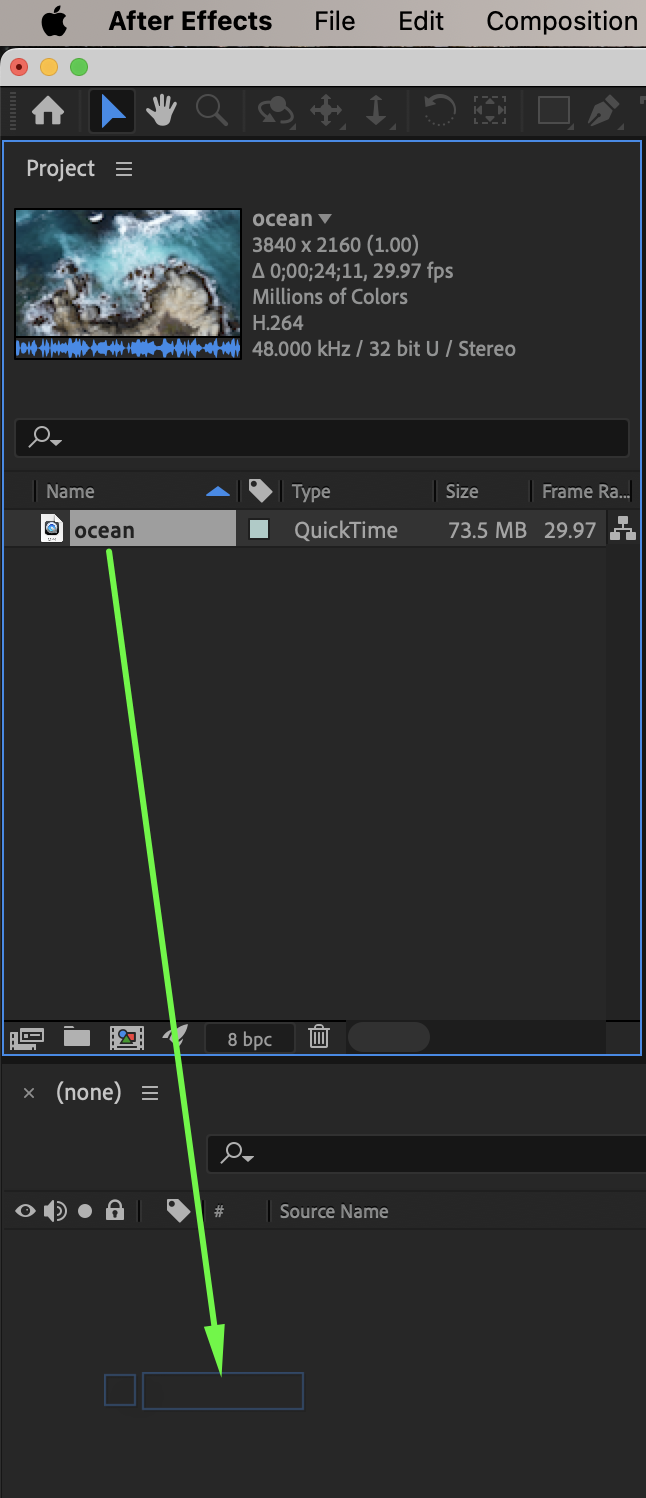Open the Project panel hamburger menu

124,169
